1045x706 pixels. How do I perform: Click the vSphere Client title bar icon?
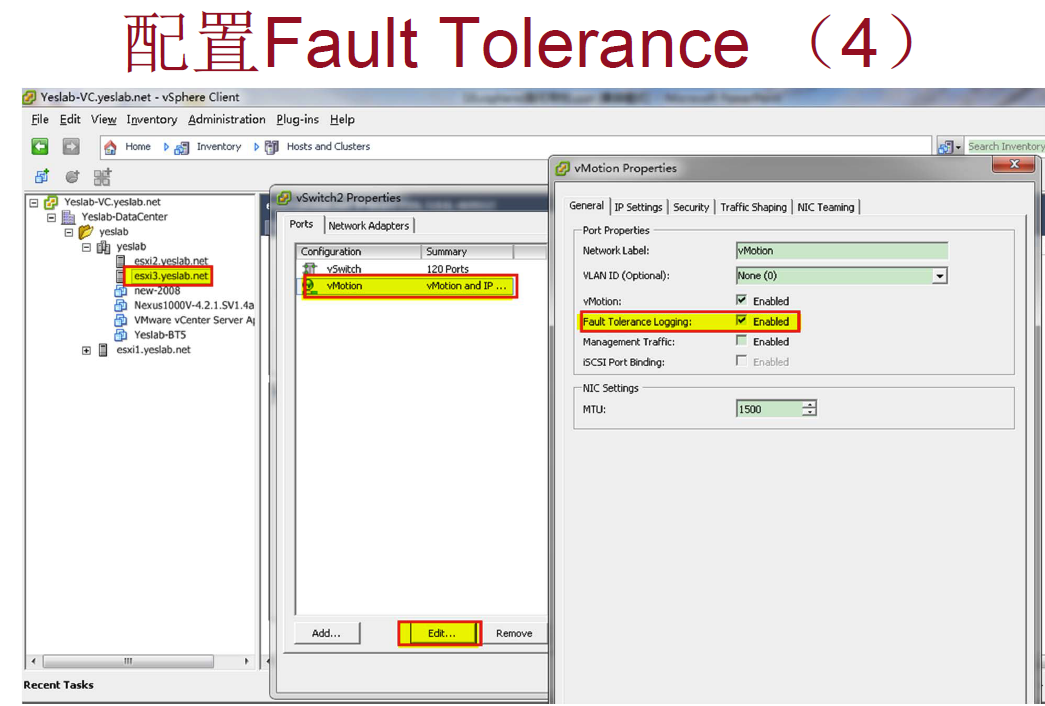point(29,97)
